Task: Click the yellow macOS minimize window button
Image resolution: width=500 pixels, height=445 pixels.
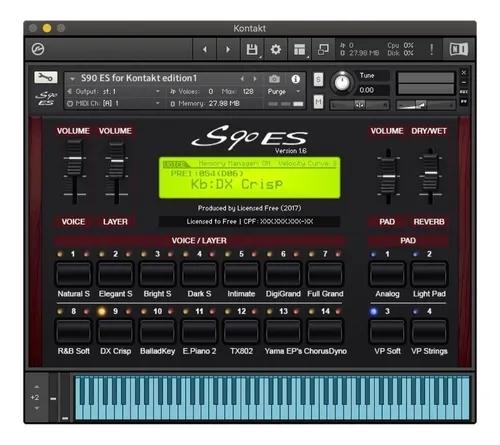Action: click(x=47, y=28)
